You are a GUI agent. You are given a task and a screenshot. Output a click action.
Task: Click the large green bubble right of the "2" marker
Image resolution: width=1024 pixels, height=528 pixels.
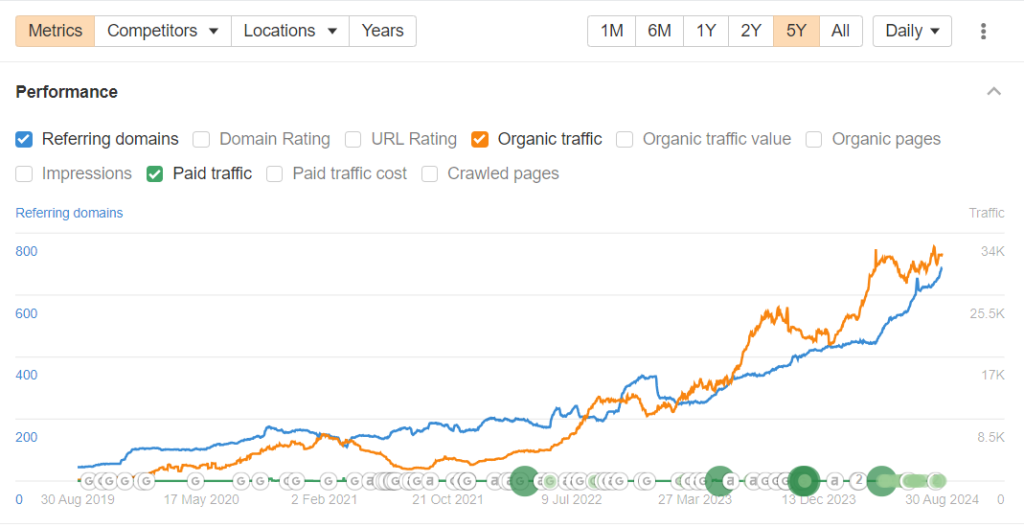pos(881,481)
